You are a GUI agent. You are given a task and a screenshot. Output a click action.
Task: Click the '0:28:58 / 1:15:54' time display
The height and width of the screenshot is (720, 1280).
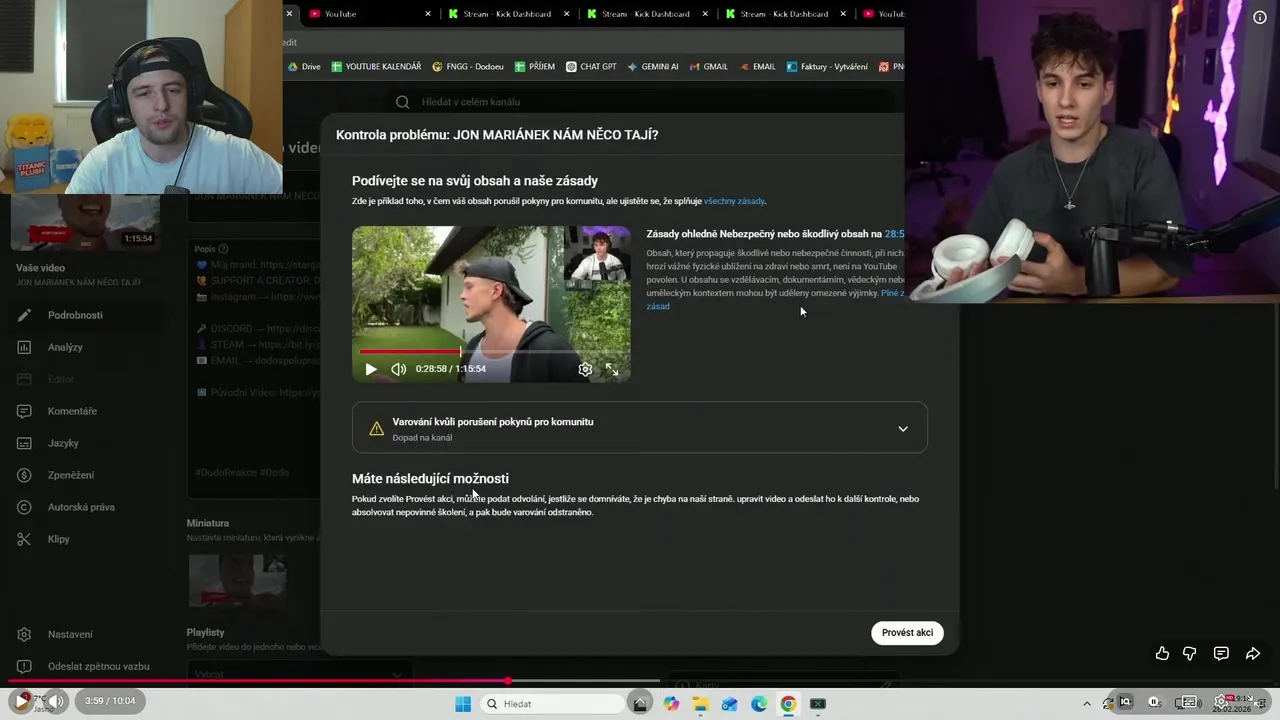click(451, 369)
